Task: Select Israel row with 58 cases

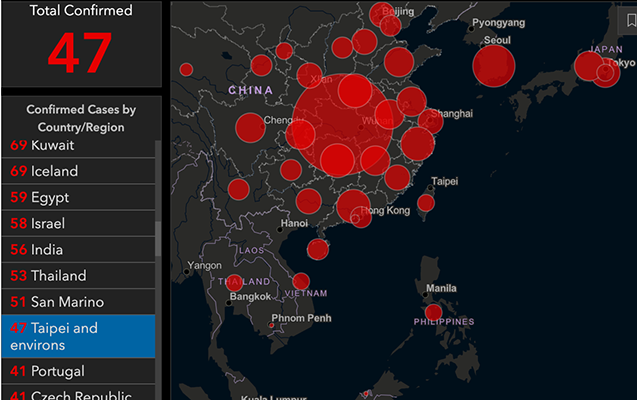Action: pos(78,223)
